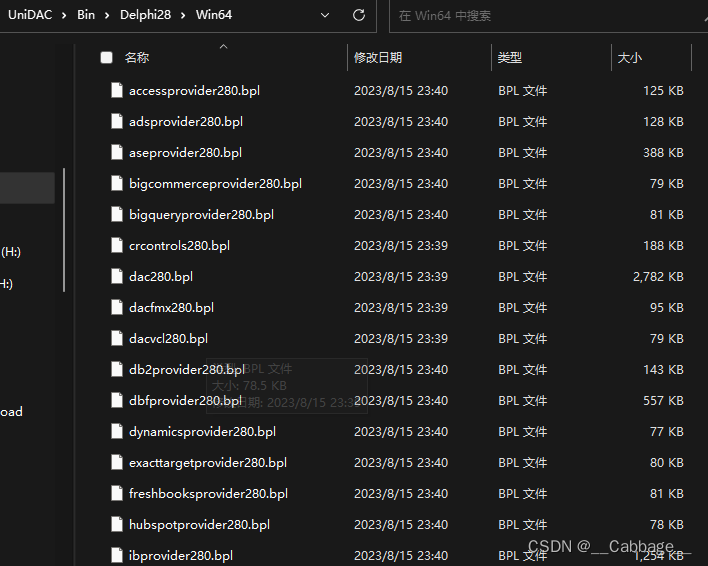Viewport: 708px width, 566px height.
Task: Click the file icon of db2provider280.bpl
Action: (x=117, y=369)
